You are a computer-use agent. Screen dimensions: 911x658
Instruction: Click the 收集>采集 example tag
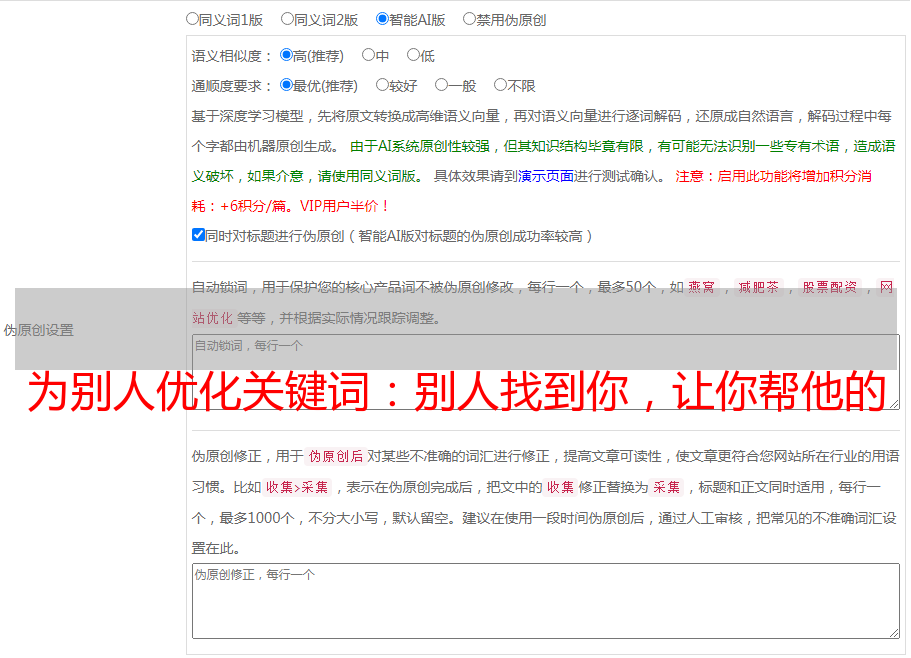(297, 488)
